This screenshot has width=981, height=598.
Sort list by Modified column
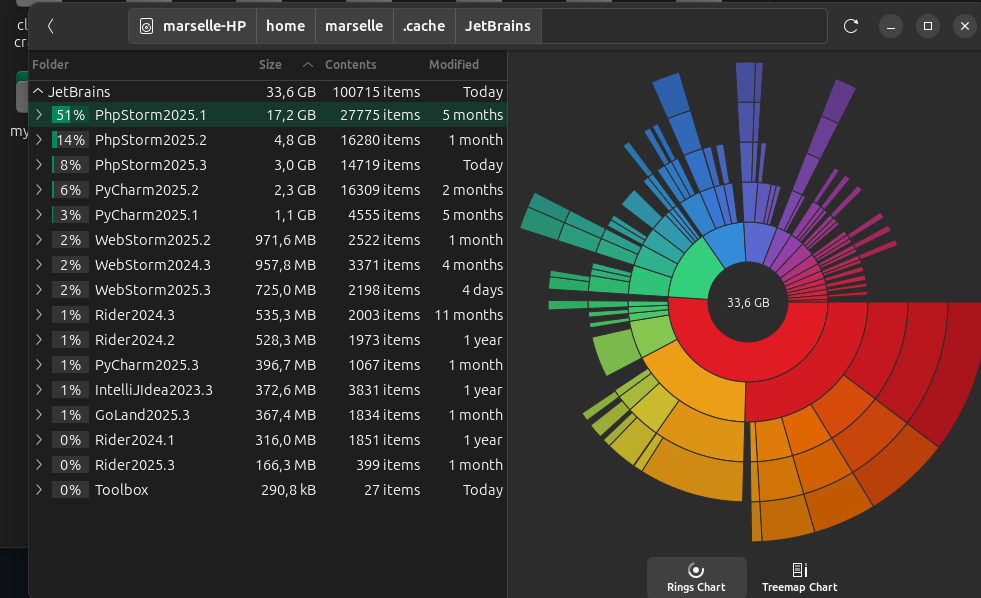coord(454,64)
